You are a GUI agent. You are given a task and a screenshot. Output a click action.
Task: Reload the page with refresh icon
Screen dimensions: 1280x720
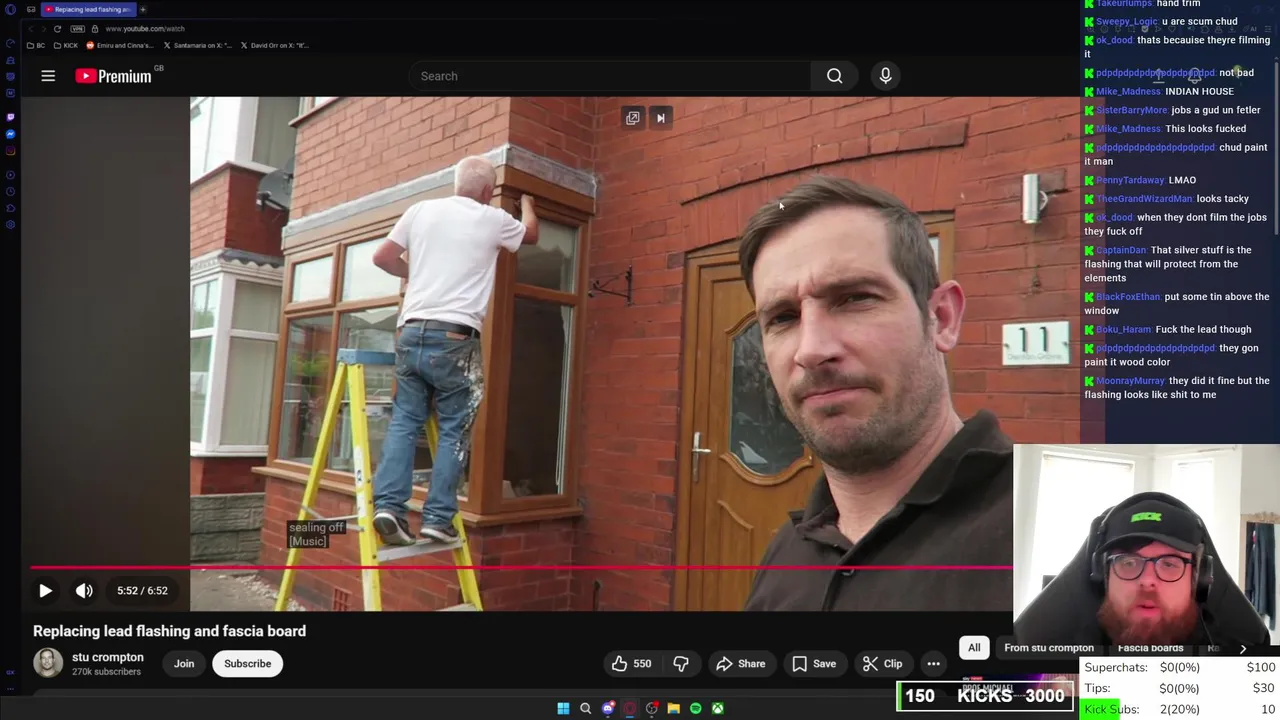[x=57, y=28]
